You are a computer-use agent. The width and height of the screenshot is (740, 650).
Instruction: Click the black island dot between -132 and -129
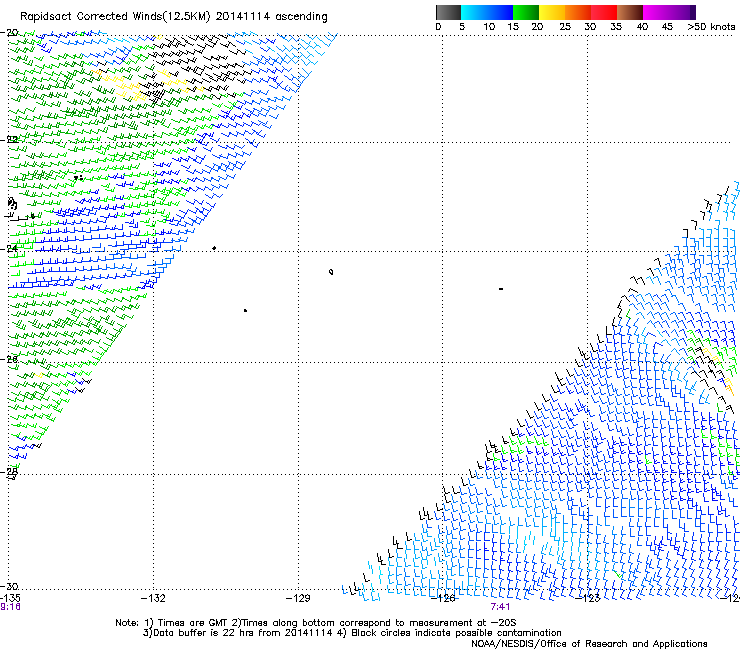tap(245, 310)
